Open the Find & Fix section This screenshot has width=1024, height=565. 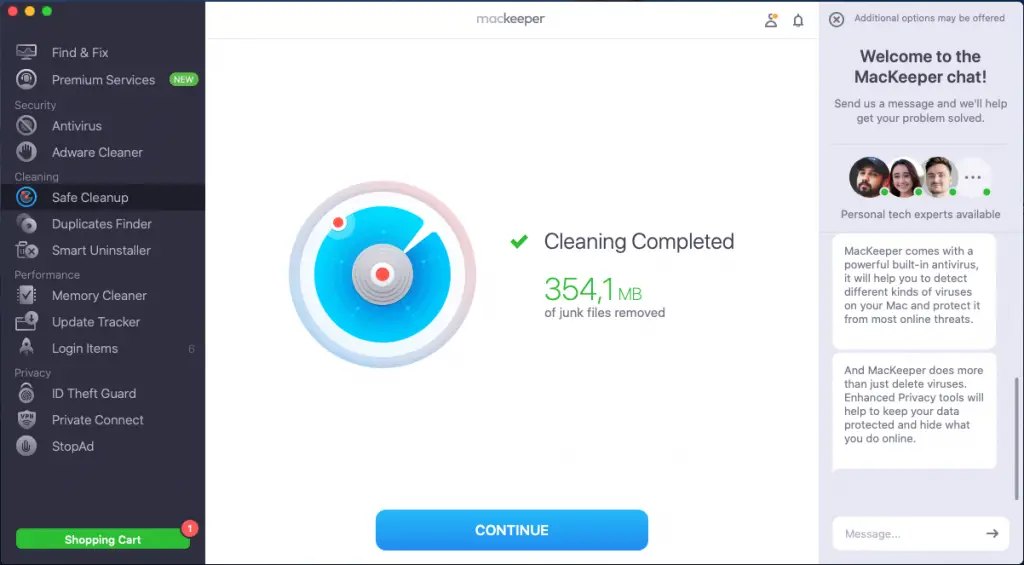[103, 52]
